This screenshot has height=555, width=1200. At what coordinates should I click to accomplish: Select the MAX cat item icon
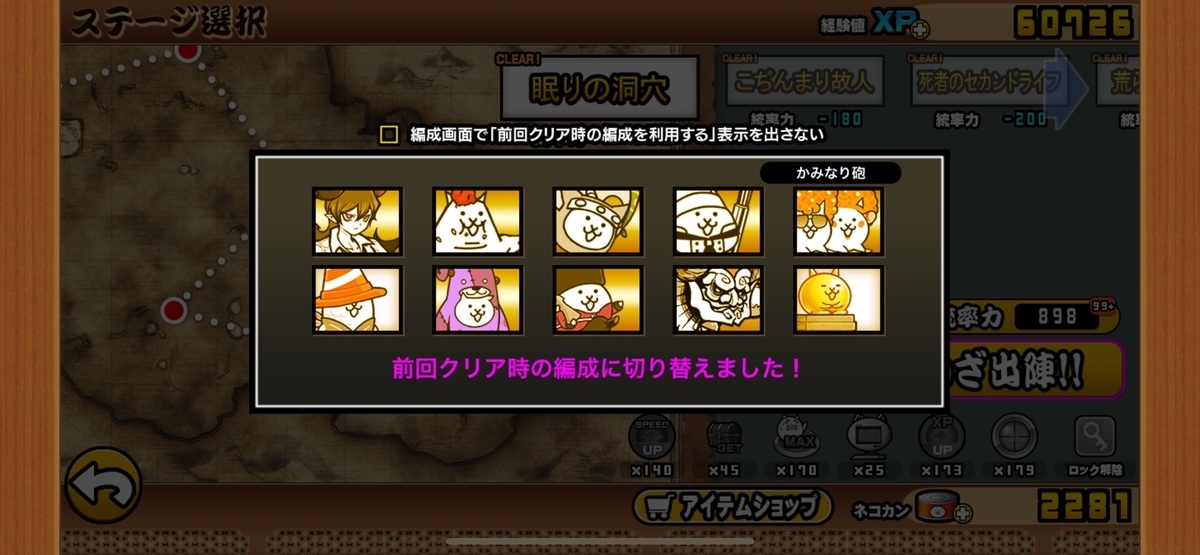(x=797, y=438)
